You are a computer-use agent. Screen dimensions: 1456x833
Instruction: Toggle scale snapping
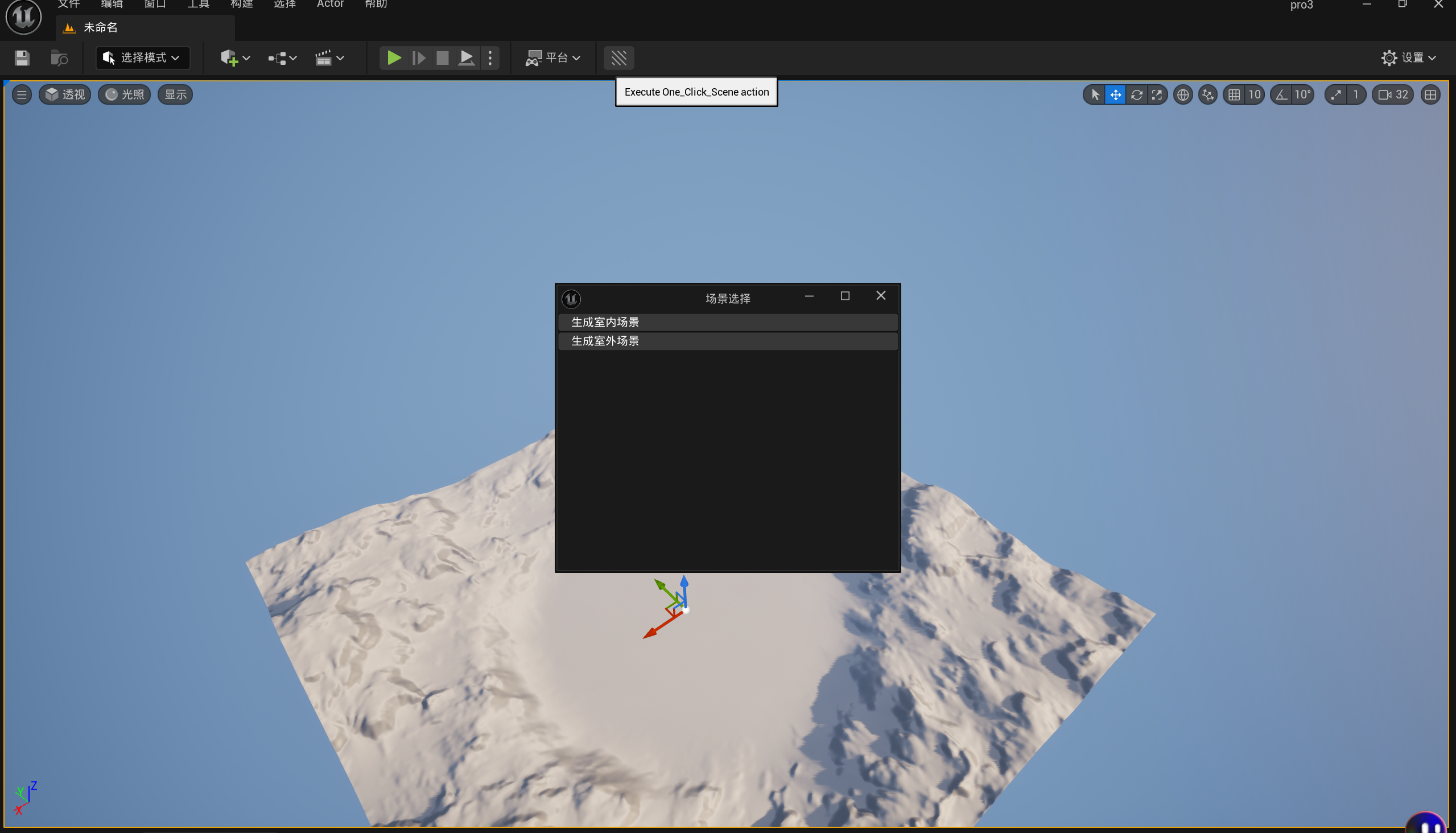1336,94
